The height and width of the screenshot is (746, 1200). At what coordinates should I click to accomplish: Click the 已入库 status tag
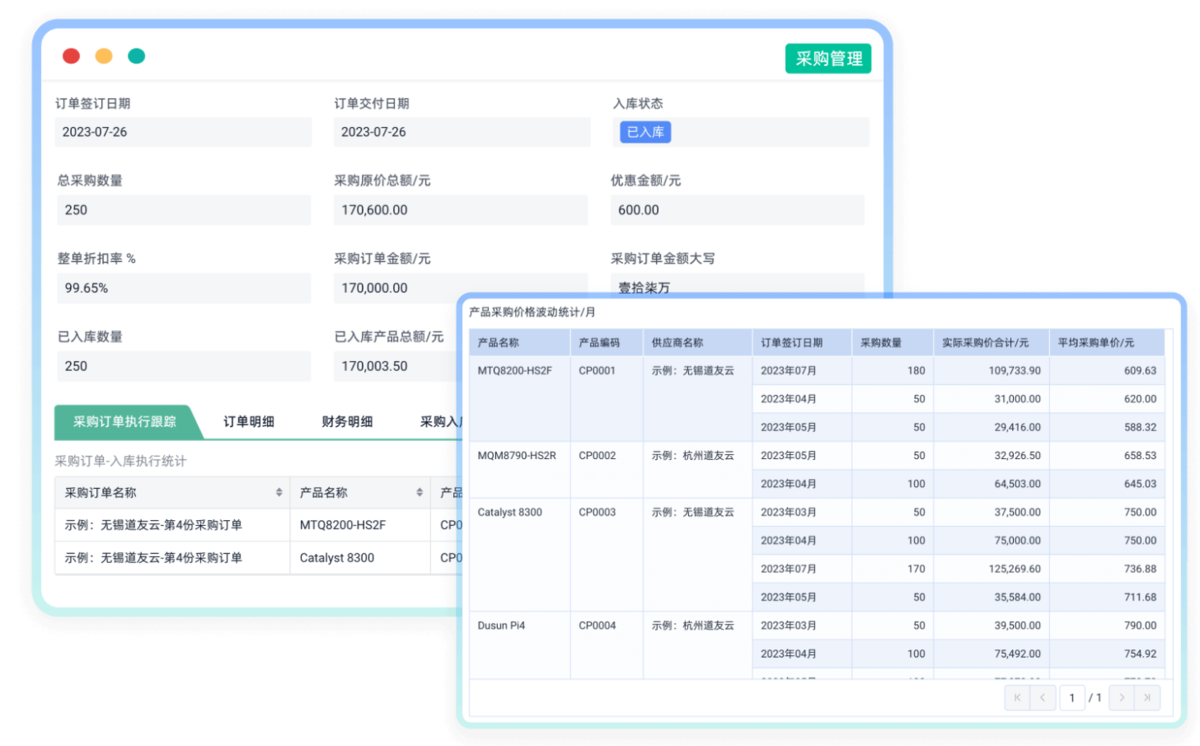coord(645,132)
